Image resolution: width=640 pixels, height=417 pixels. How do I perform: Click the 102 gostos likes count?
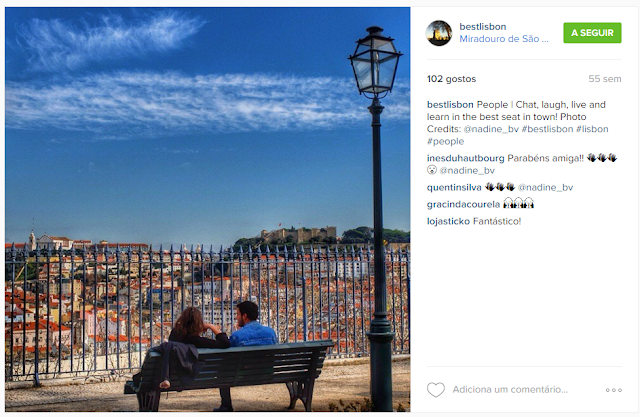451,79
